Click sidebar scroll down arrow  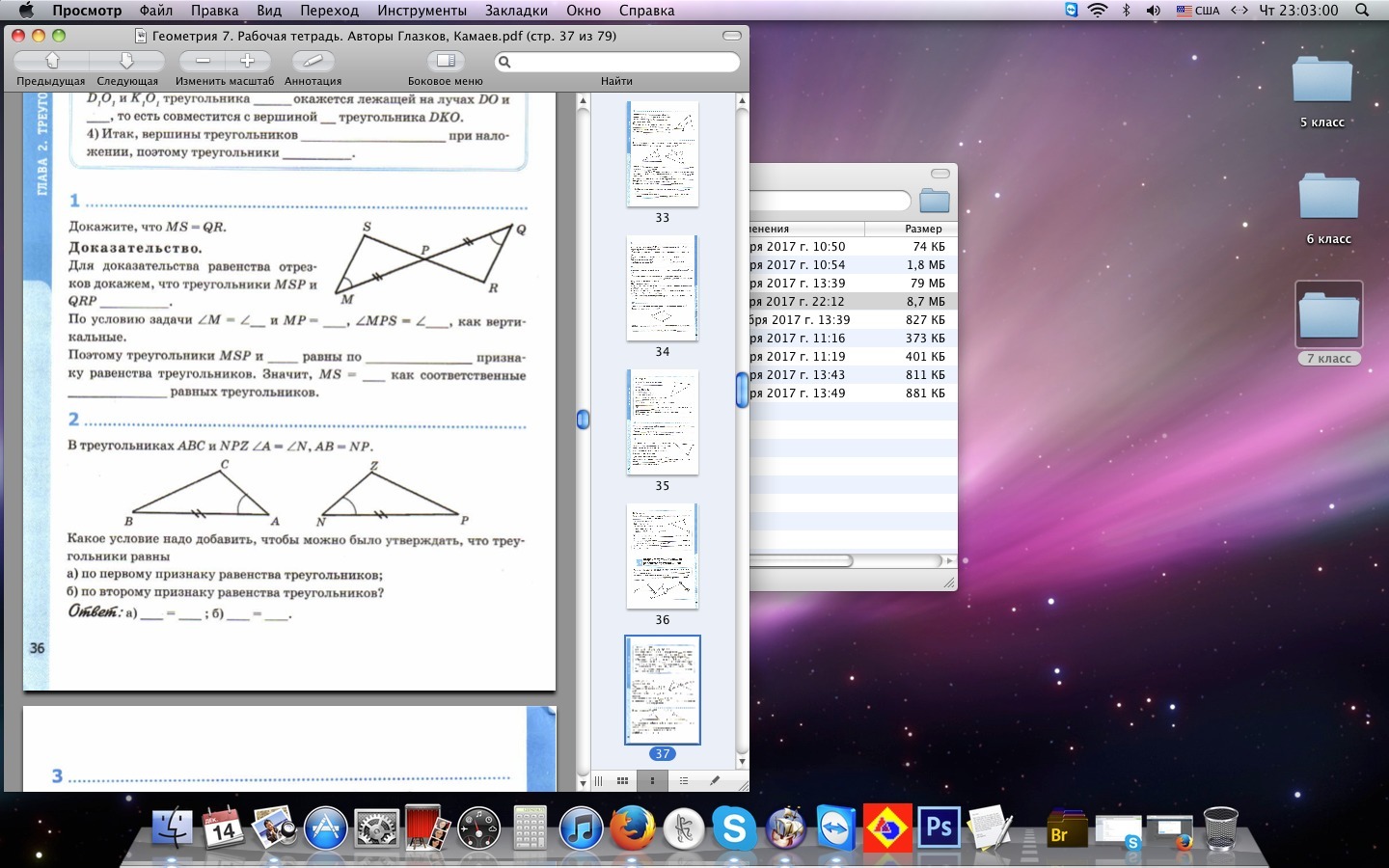[742, 762]
